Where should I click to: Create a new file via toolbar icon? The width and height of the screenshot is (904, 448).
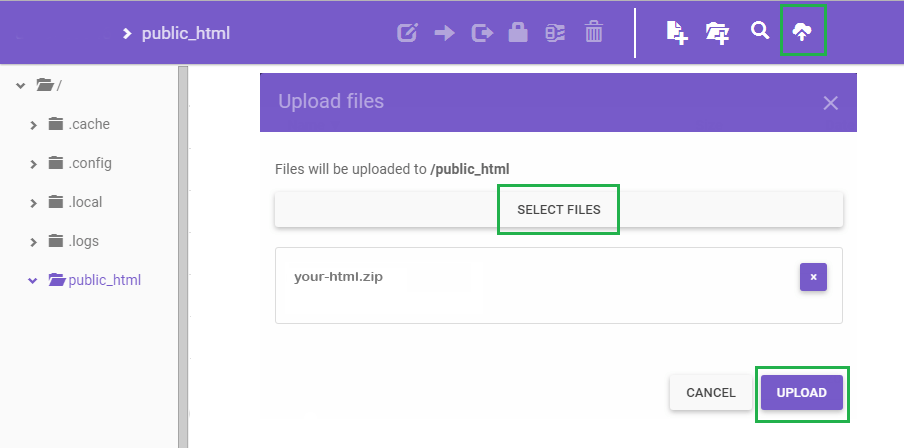point(677,33)
